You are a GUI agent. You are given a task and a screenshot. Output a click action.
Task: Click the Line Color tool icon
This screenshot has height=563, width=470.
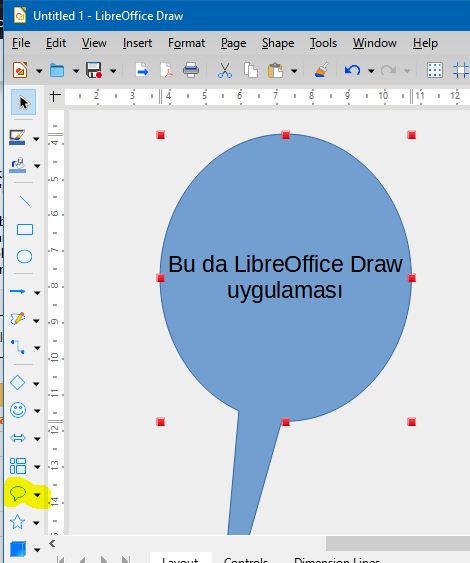click(17, 138)
